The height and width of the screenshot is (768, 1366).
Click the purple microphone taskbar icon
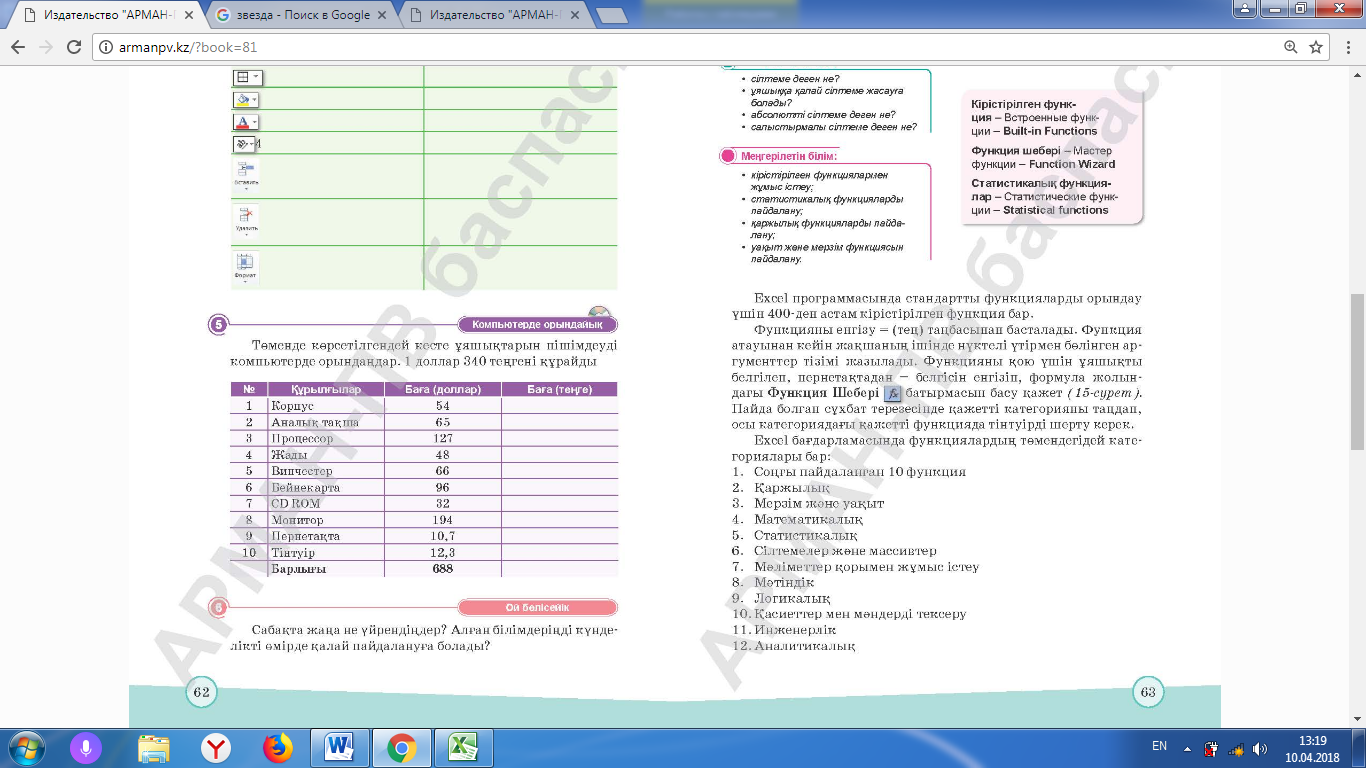(x=87, y=747)
